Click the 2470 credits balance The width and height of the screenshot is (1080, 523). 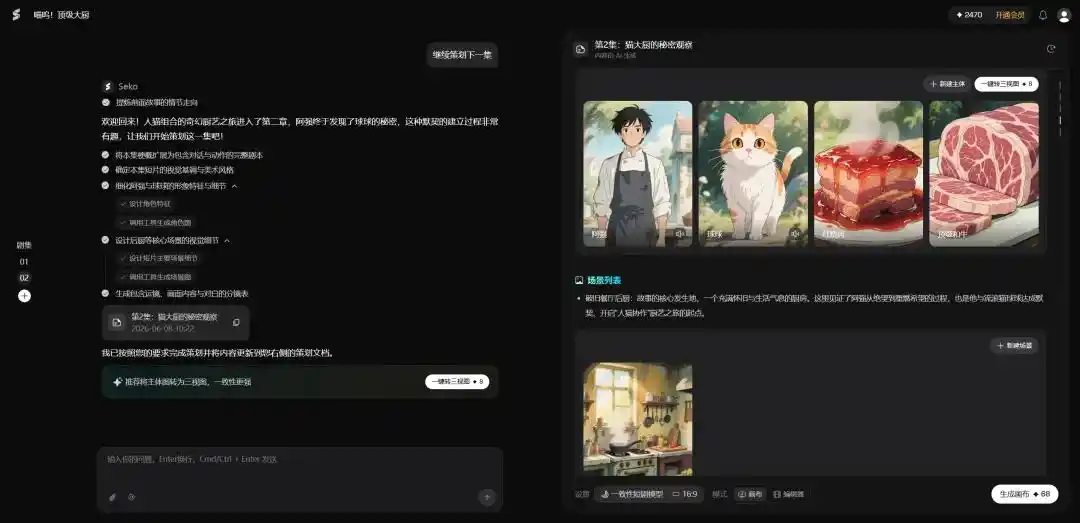(969, 15)
